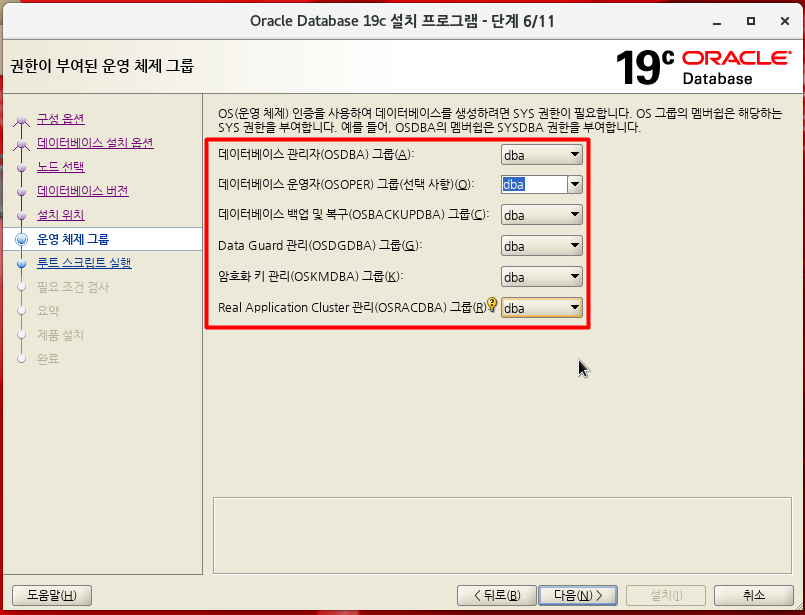Click the Real Application Cluster 관리(OSRACDBA) label

[352, 308]
